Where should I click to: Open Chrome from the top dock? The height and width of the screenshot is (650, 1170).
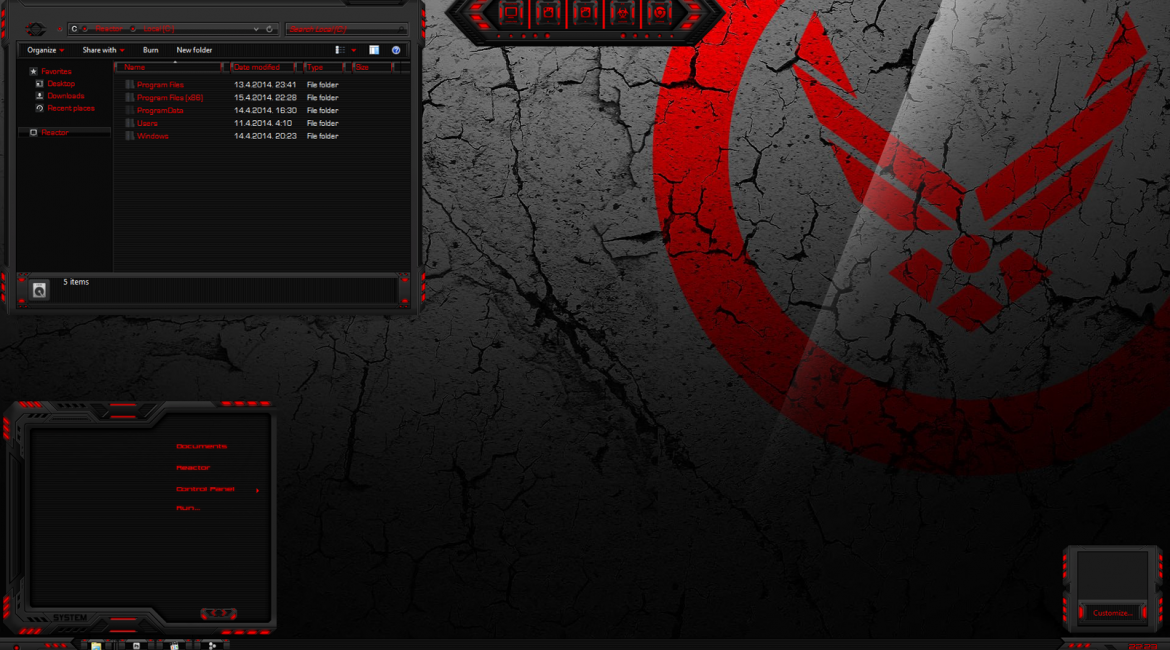pyautogui.click(x=660, y=13)
